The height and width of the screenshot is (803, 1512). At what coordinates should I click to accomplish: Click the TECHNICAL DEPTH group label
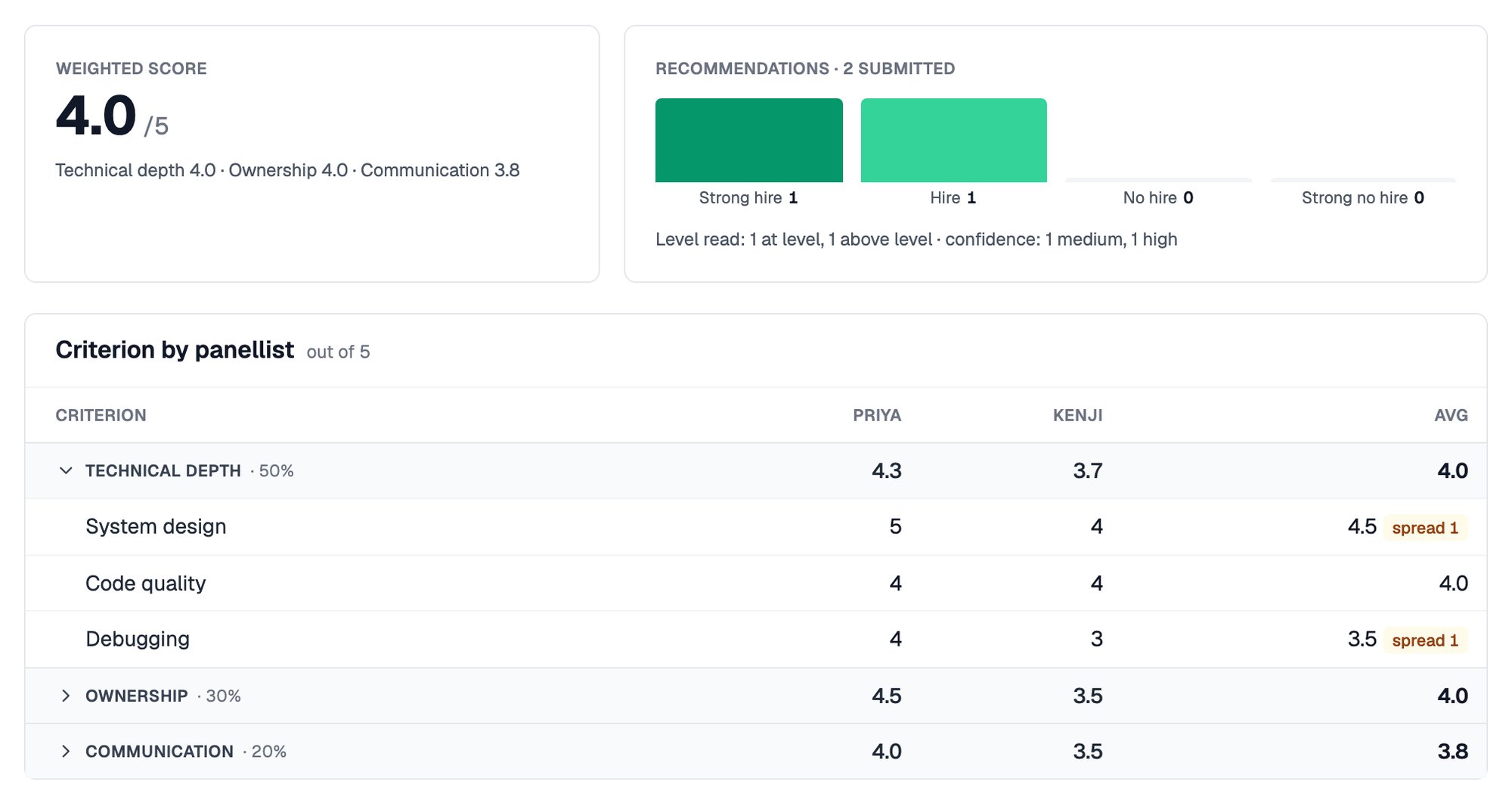163,471
